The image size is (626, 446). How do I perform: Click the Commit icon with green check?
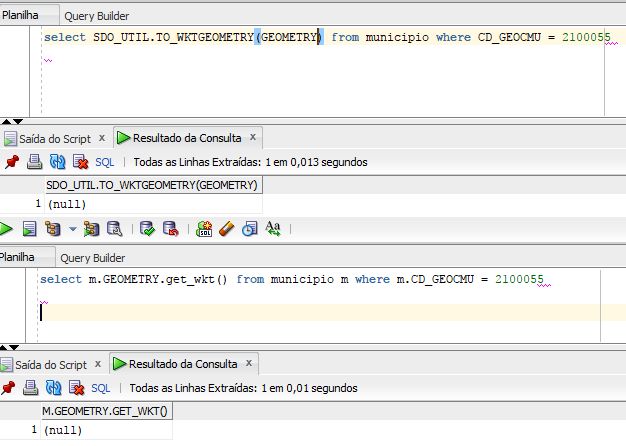pos(147,229)
